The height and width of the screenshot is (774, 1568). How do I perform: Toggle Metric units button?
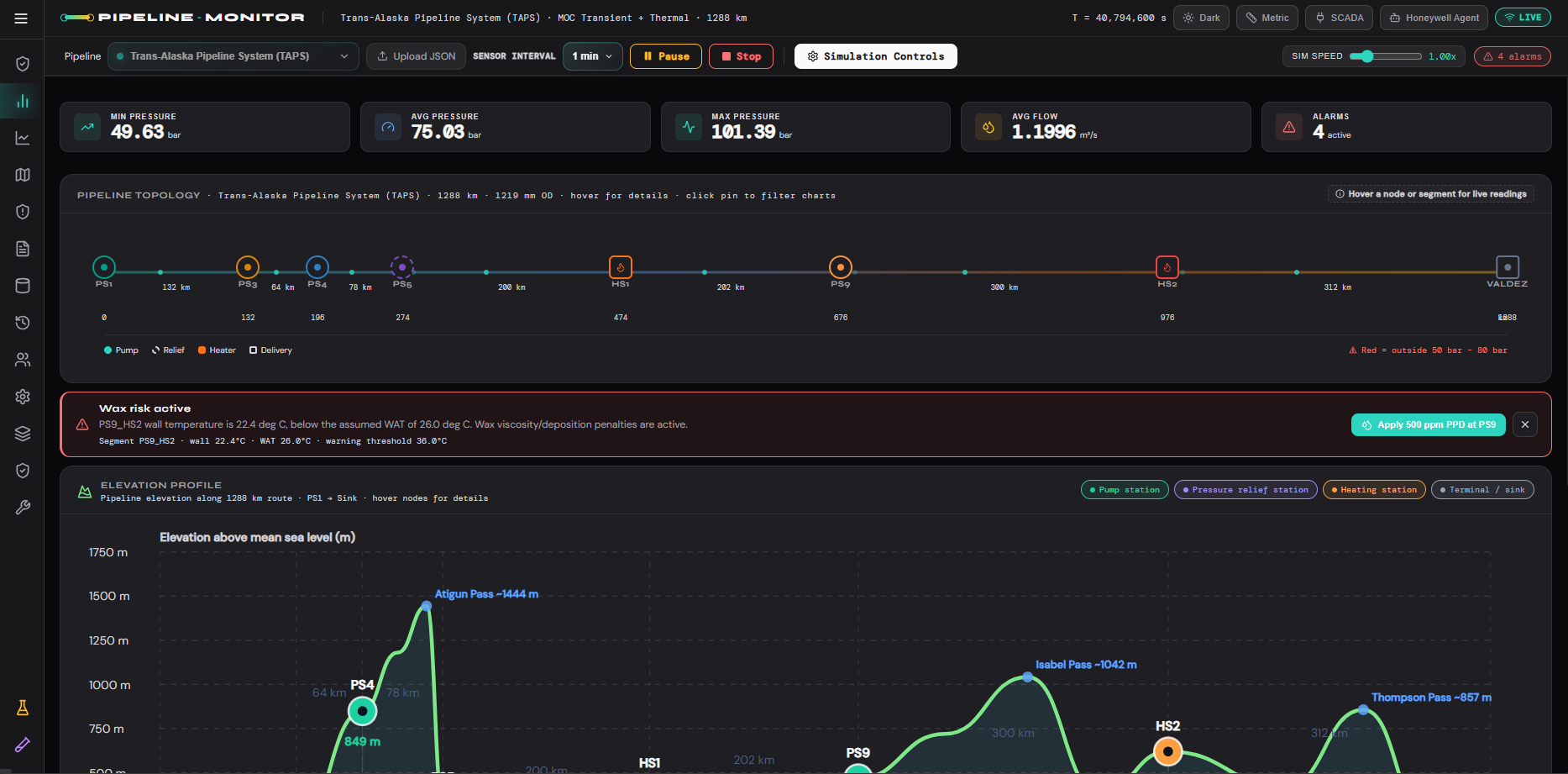pos(1267,18)
